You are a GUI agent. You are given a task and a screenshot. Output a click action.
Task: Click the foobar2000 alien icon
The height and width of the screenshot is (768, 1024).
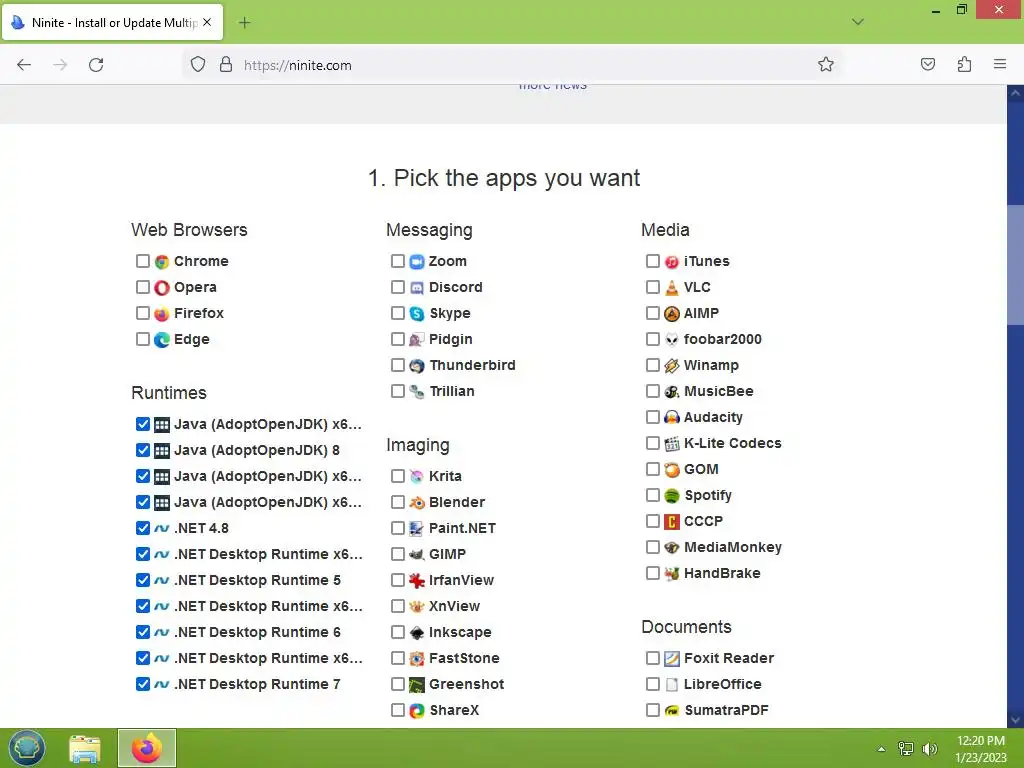pyautogui.click(x=671, y=340)
